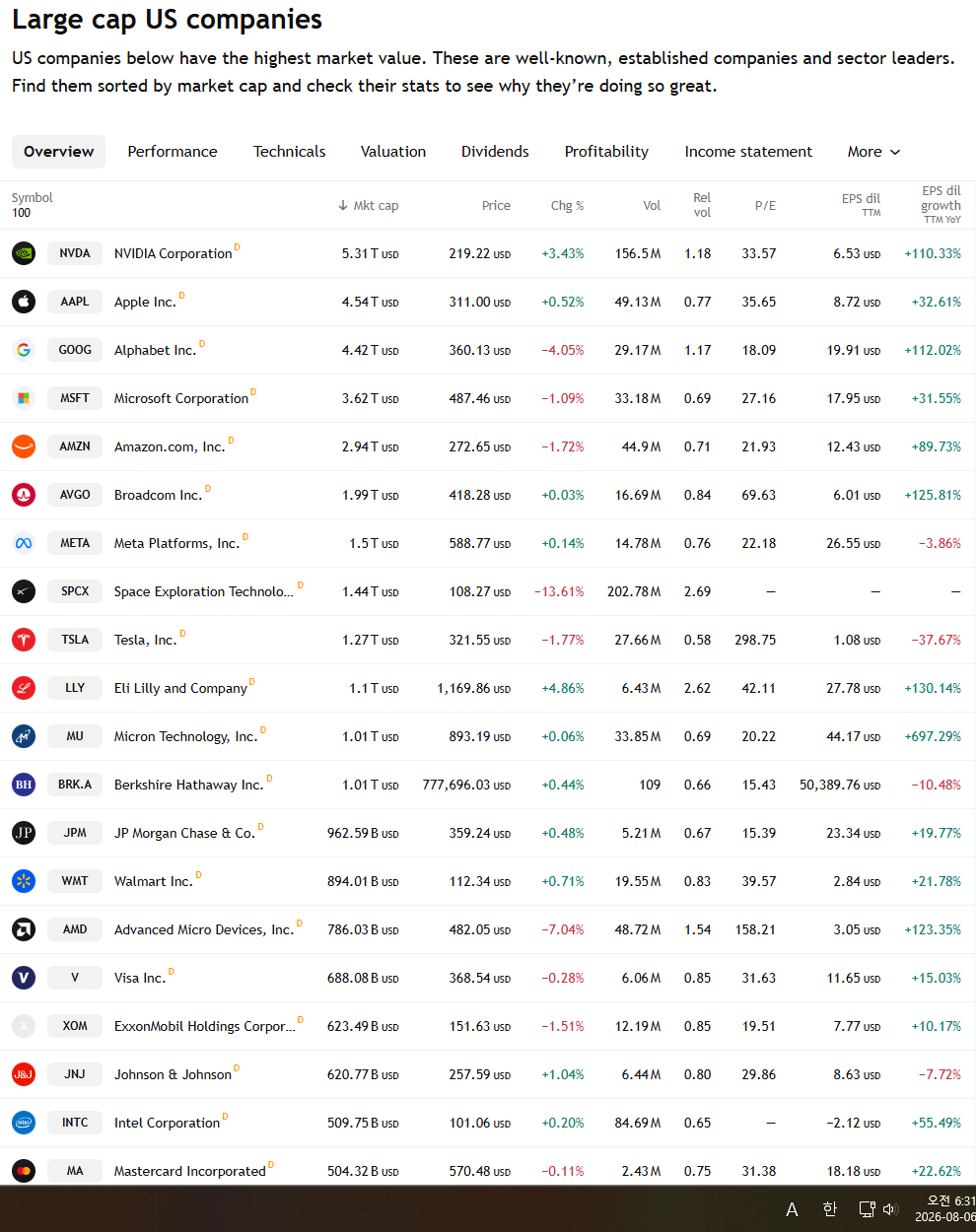This screenshot has height=1232, width=976.
Task: Click the EPS dil growth column header
Action: (x=941, y=205)
